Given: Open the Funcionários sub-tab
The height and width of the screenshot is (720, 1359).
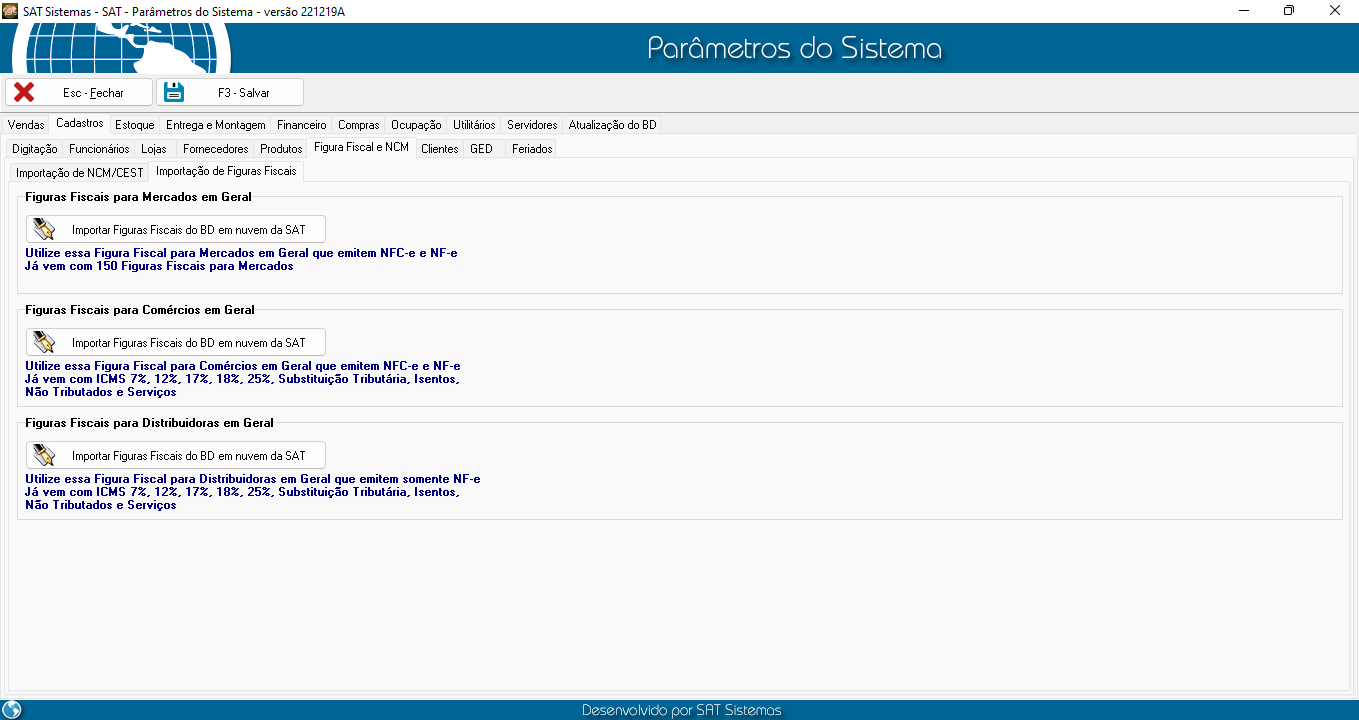Looking at the screenshot, I should coord(99,149).
